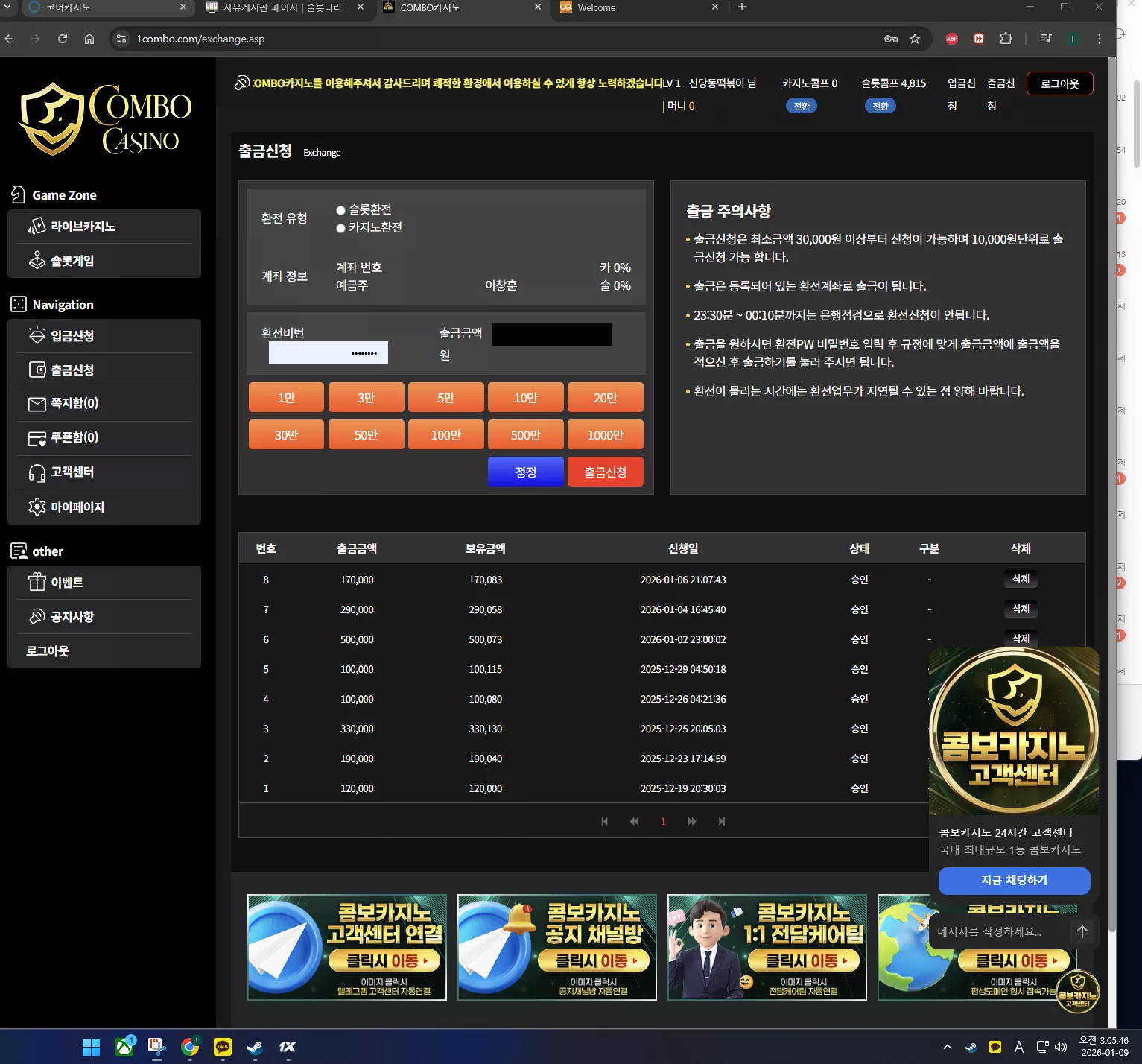
Task: Open the 고객센터 연결 banner
Action: [x=347, y=947]
